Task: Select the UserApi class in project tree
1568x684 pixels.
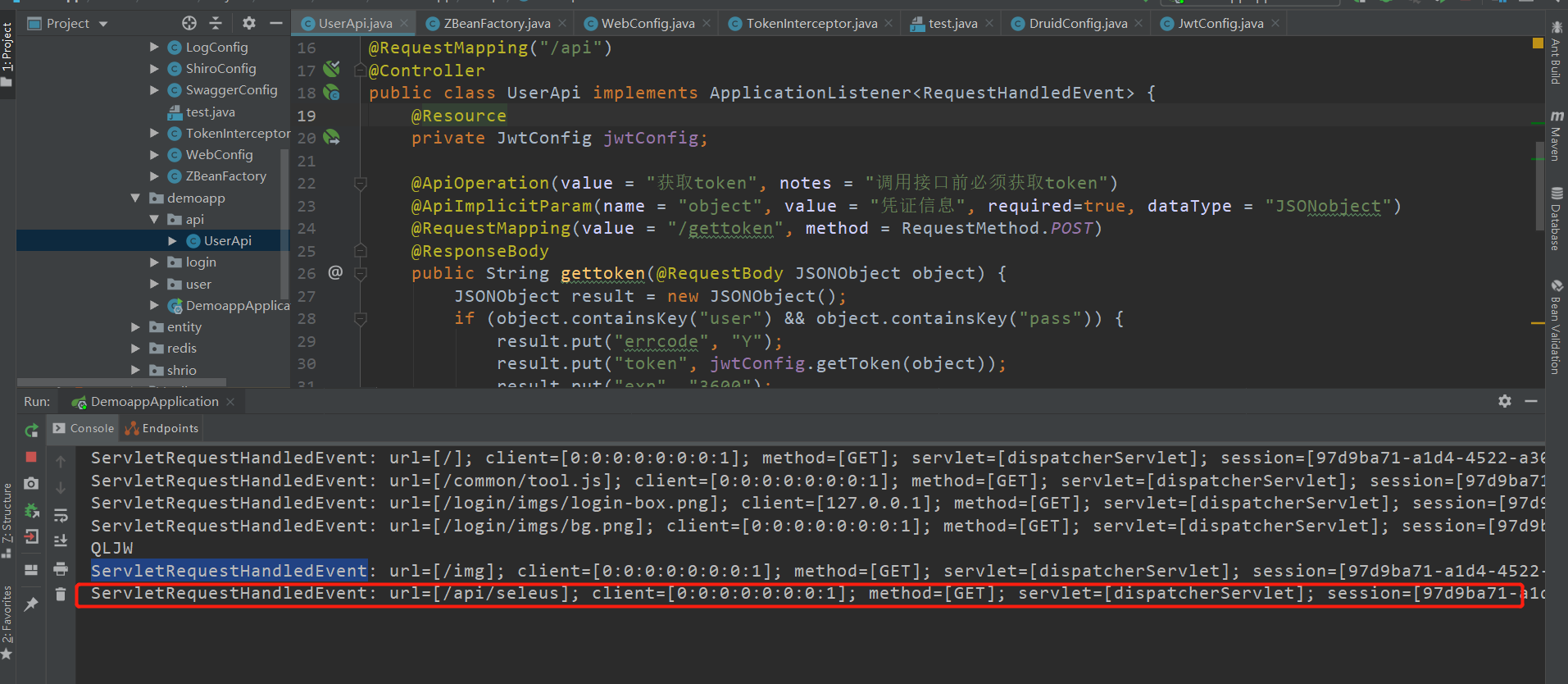Action: (218, 241)
